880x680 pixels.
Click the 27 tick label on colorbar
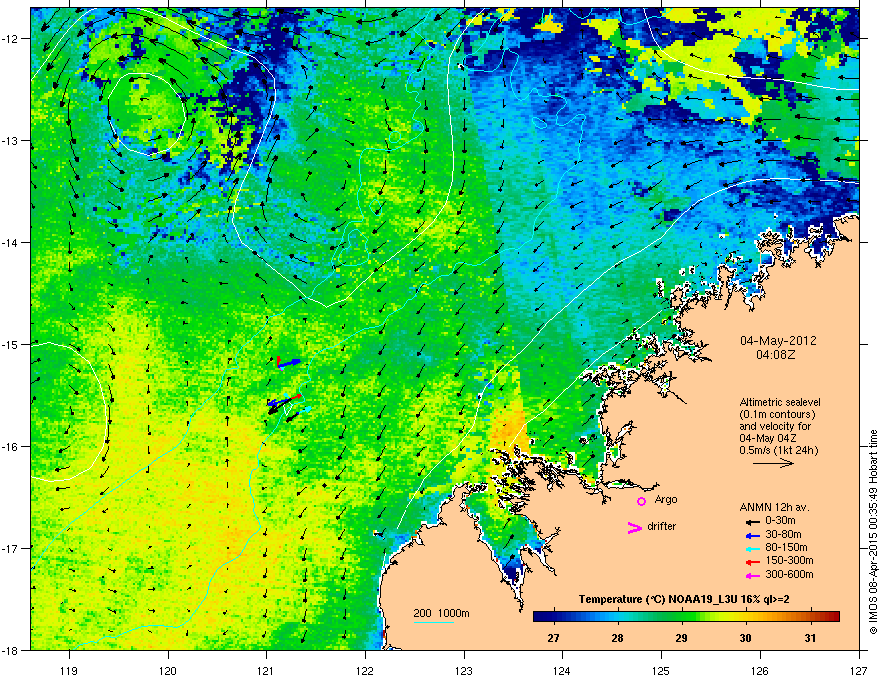(553, 638)
